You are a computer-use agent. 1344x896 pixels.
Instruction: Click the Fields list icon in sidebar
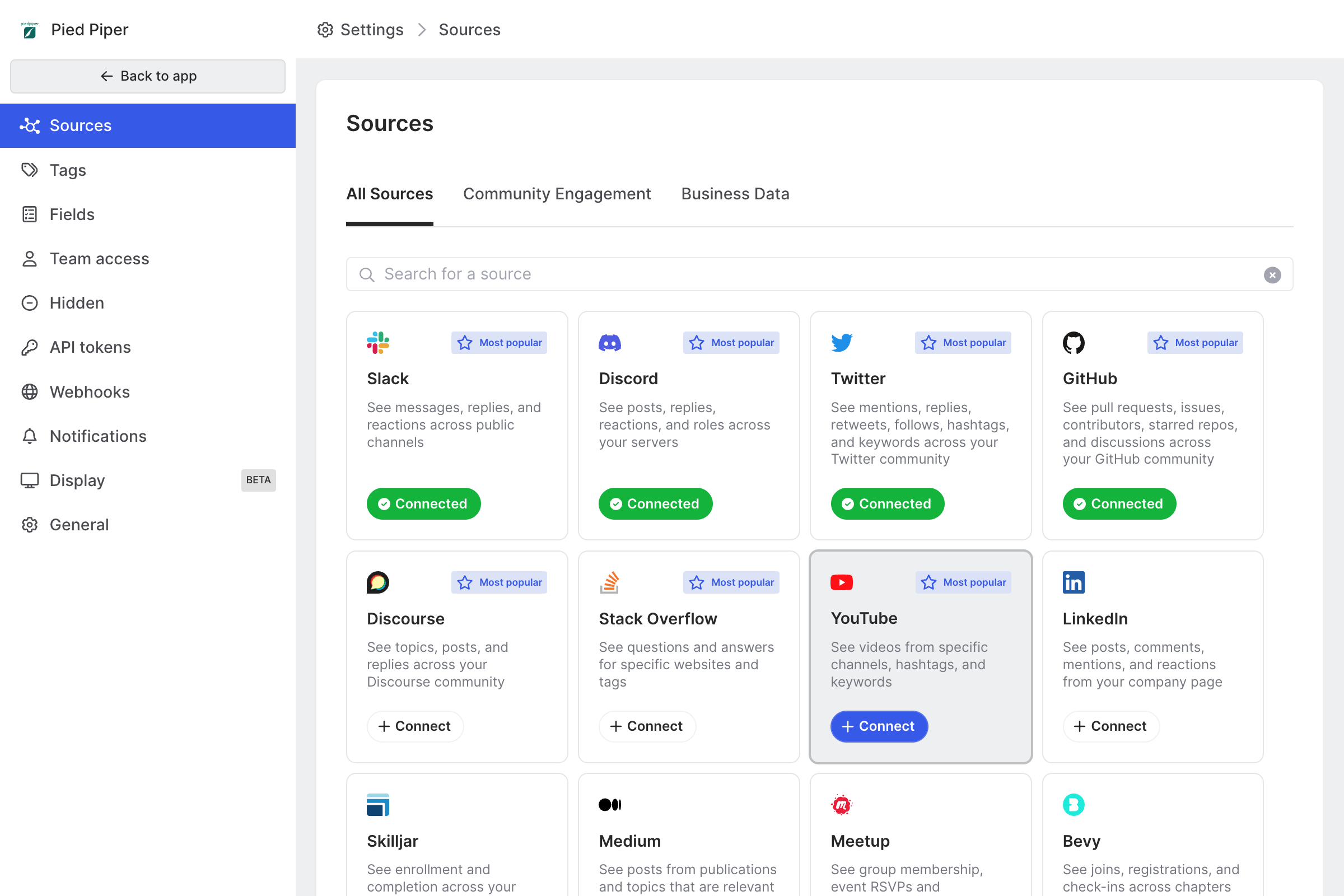tap(30, 214)
